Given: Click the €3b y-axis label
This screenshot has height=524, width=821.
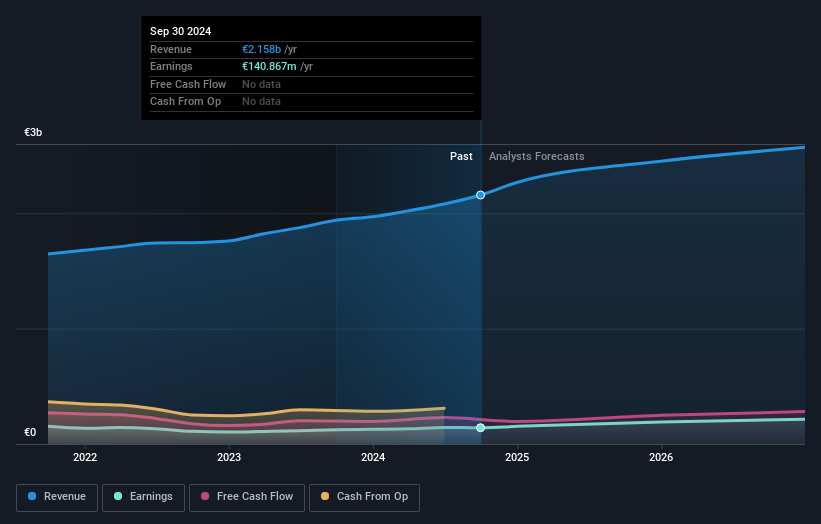Looking at the screenshot, I should (x=33, y=132).
